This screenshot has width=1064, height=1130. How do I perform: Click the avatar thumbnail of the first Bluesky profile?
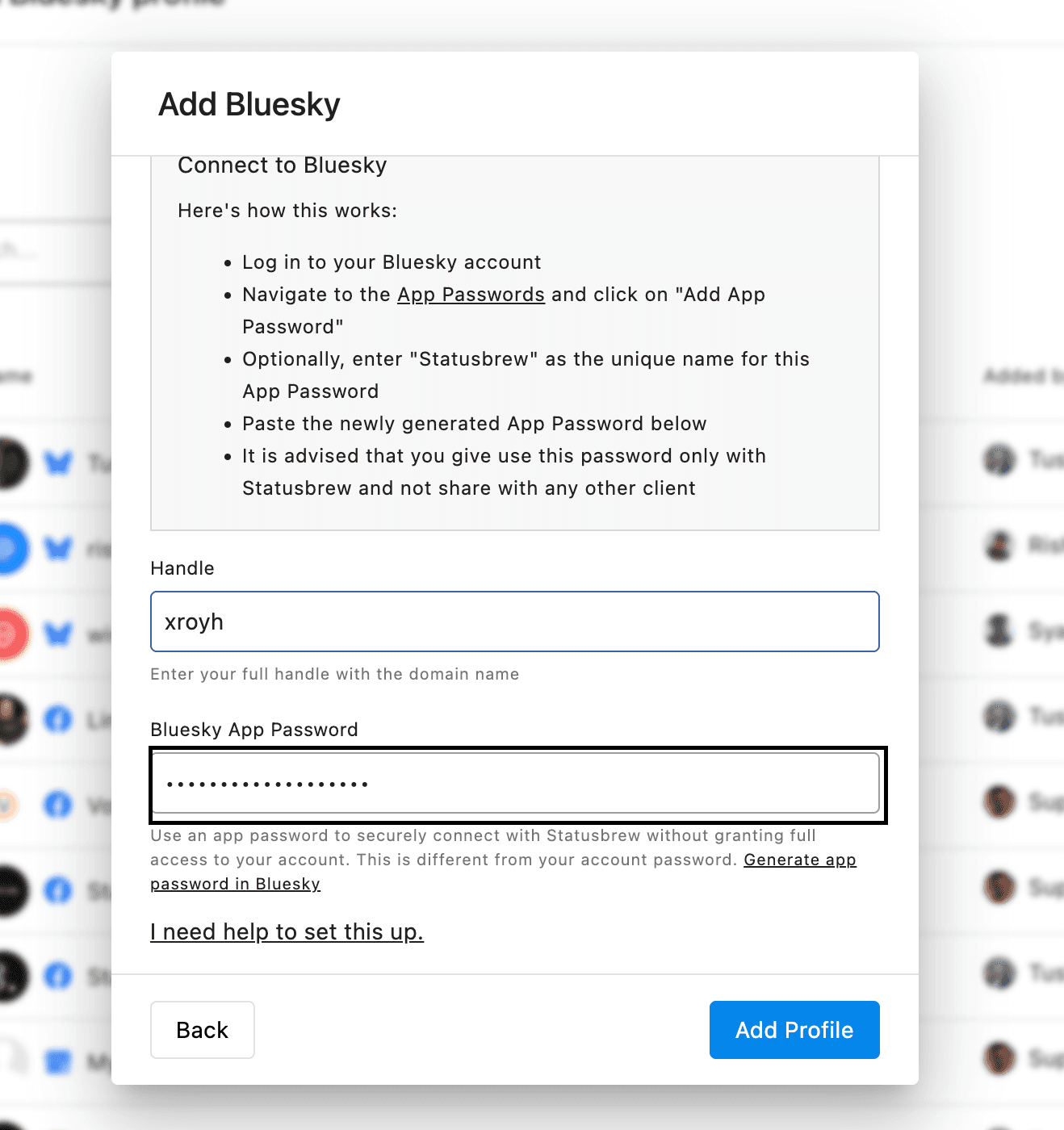pos(8,464)
